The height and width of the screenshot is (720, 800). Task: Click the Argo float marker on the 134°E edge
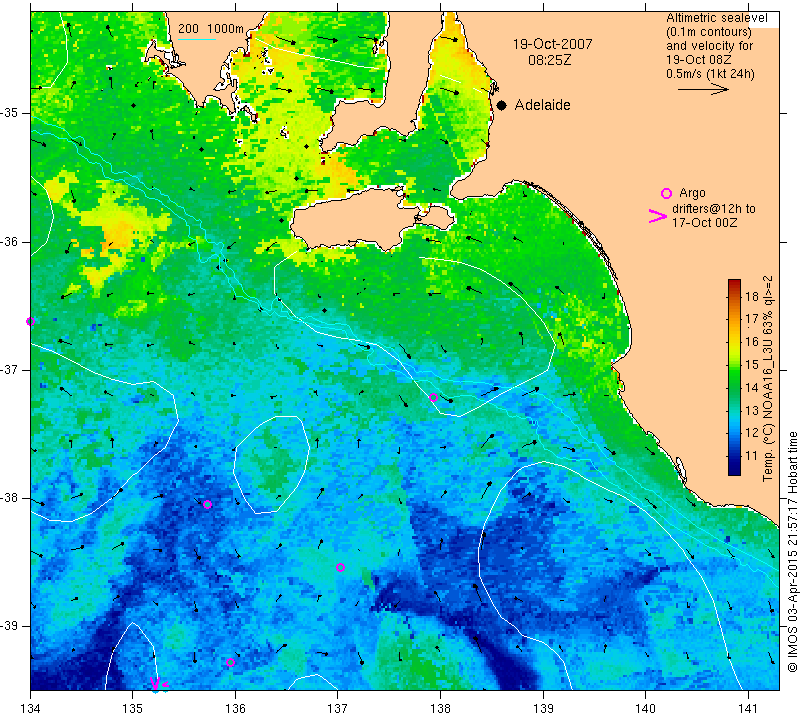pyautogui.click(x=31, y=321)
